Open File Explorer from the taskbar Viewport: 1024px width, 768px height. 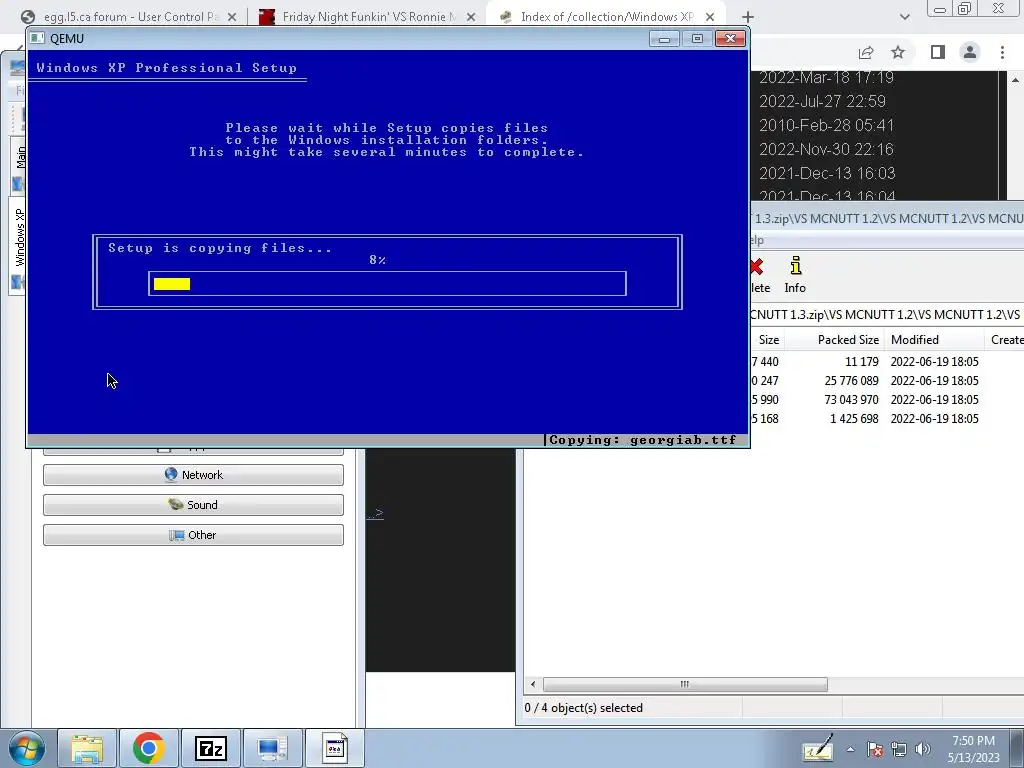click(87, 748)
